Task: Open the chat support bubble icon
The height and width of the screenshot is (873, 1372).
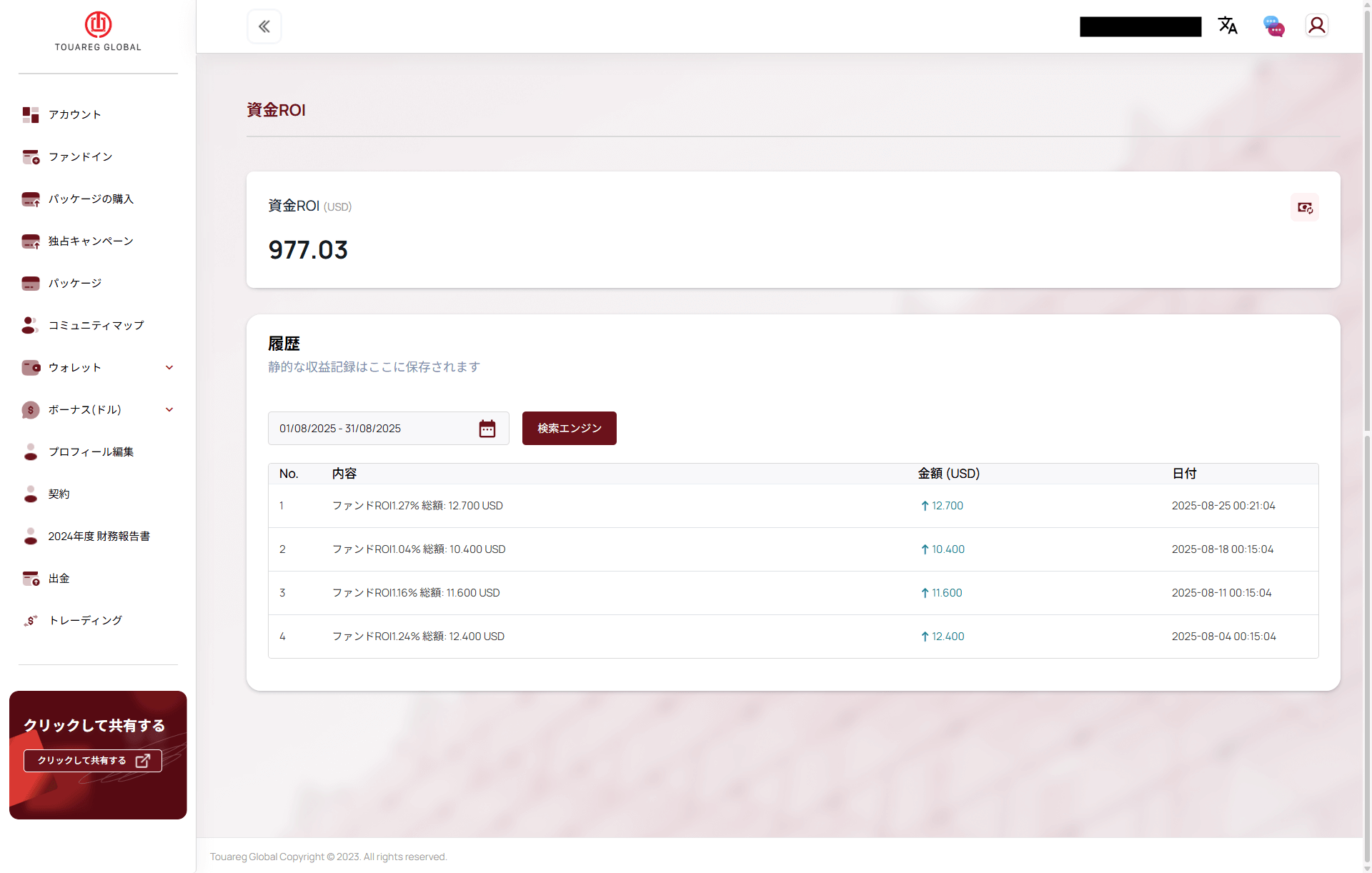Action: [x=1273, y=26]
